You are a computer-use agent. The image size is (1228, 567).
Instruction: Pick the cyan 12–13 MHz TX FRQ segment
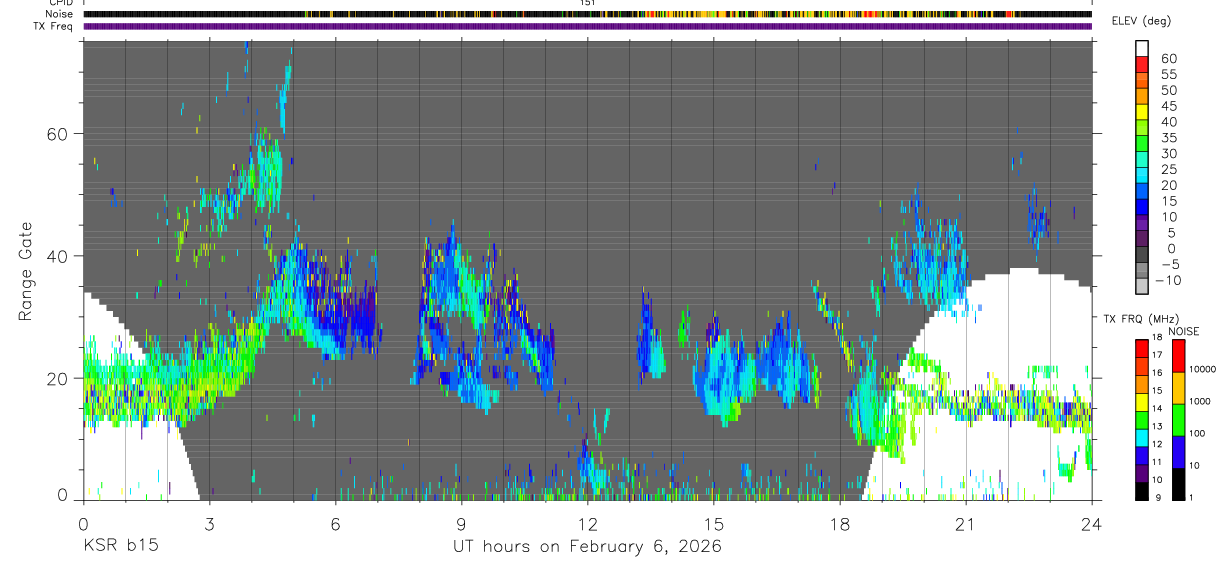point(1142,438)
